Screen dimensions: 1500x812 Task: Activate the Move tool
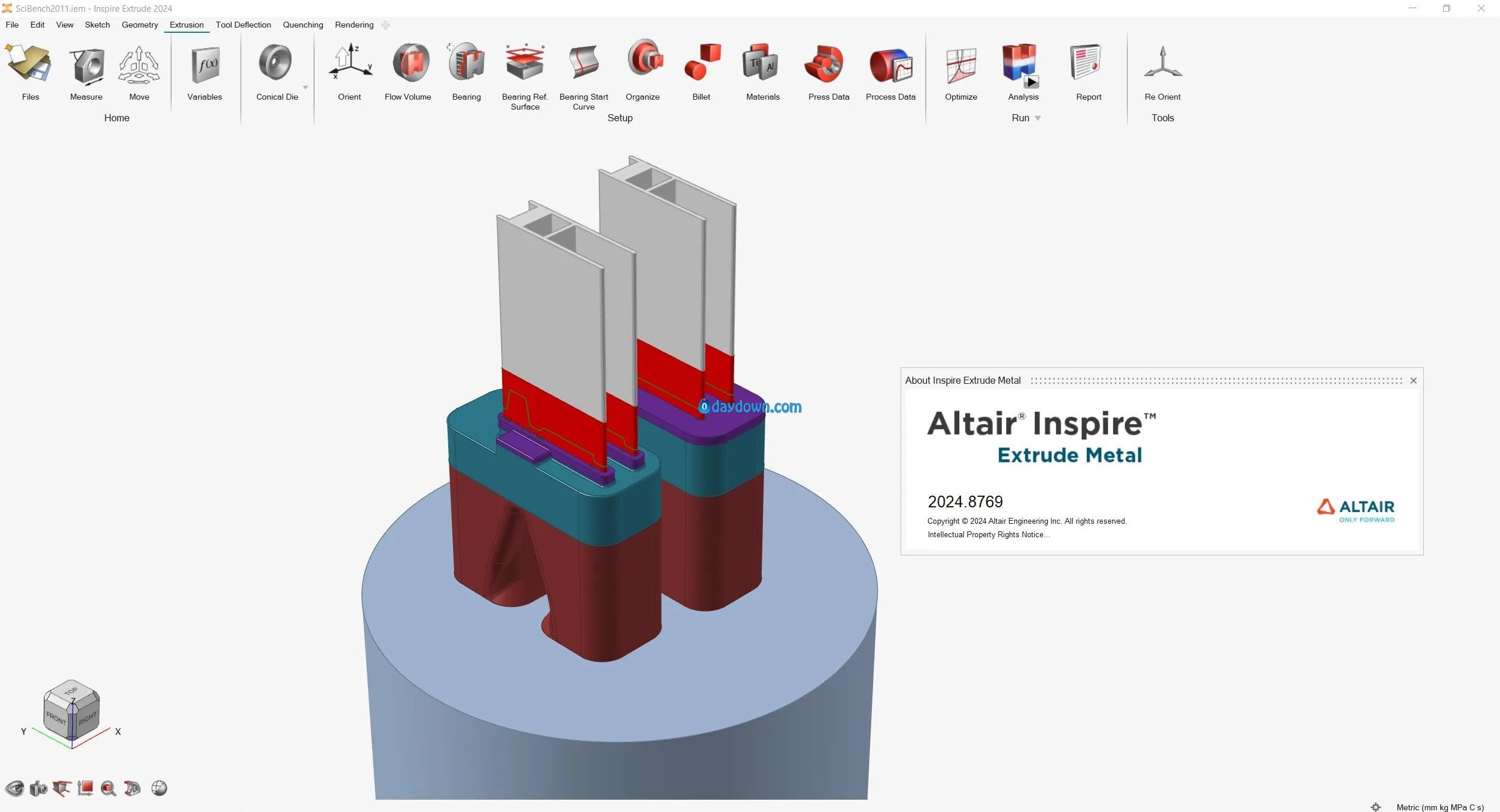139,64
